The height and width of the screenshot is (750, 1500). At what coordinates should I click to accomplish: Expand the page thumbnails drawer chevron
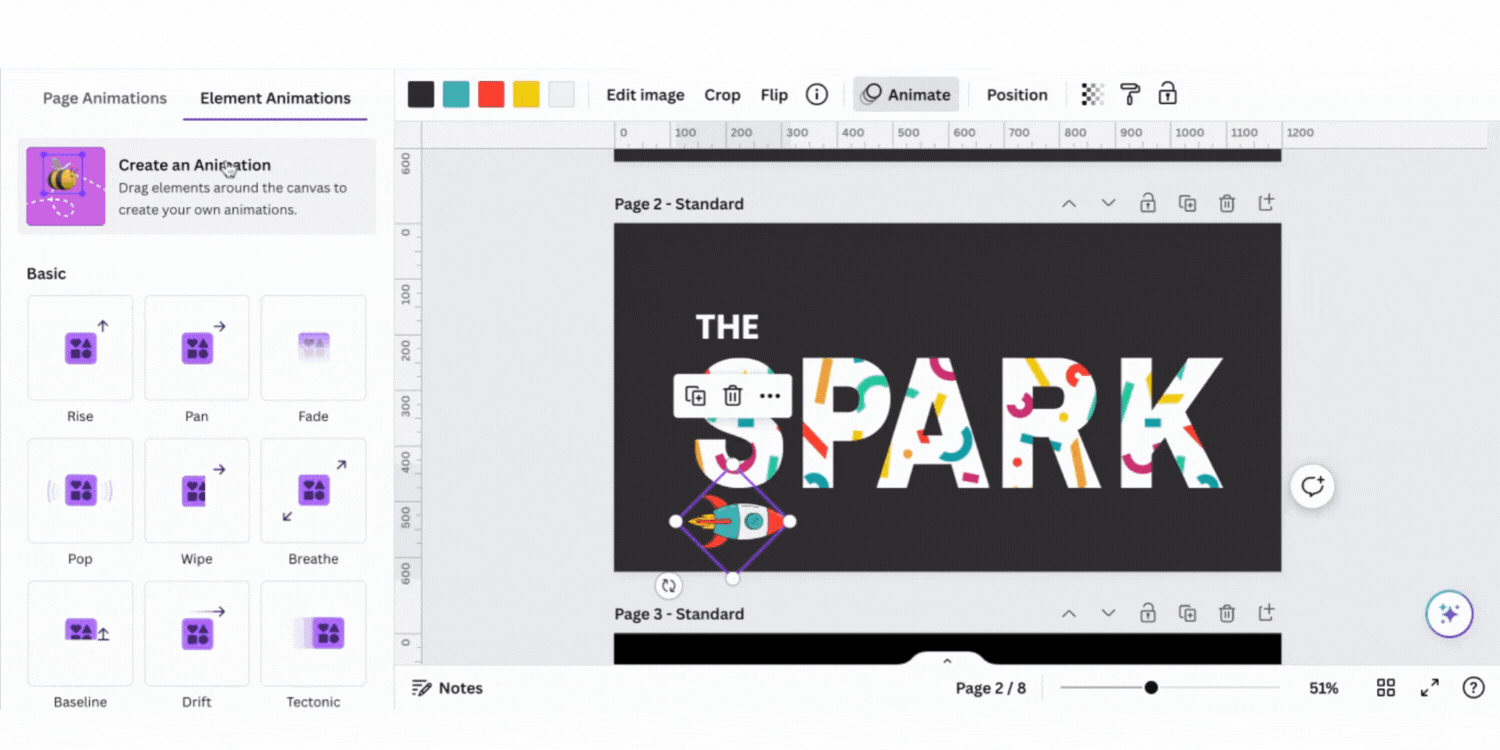point(947,661)
